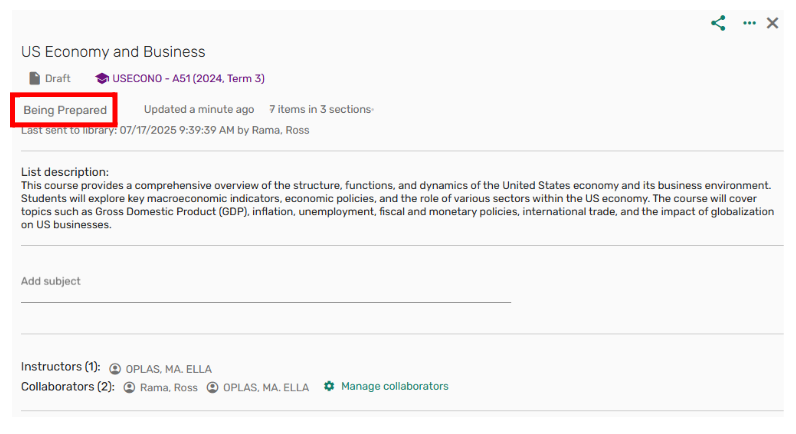
Task: Click person icon next to instructor OPLAS, MA. ELLA
Action: pyautogui.click(x=115, y=369)
